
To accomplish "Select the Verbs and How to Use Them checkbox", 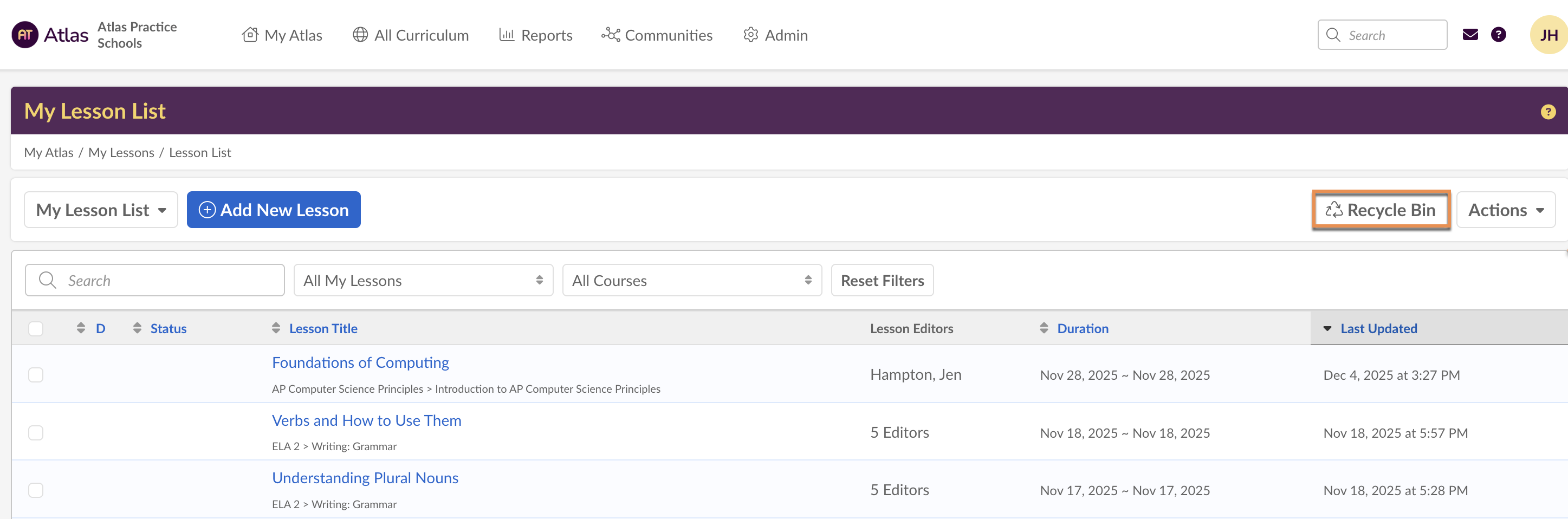I will pyautogui.click(x=36, y=433).
